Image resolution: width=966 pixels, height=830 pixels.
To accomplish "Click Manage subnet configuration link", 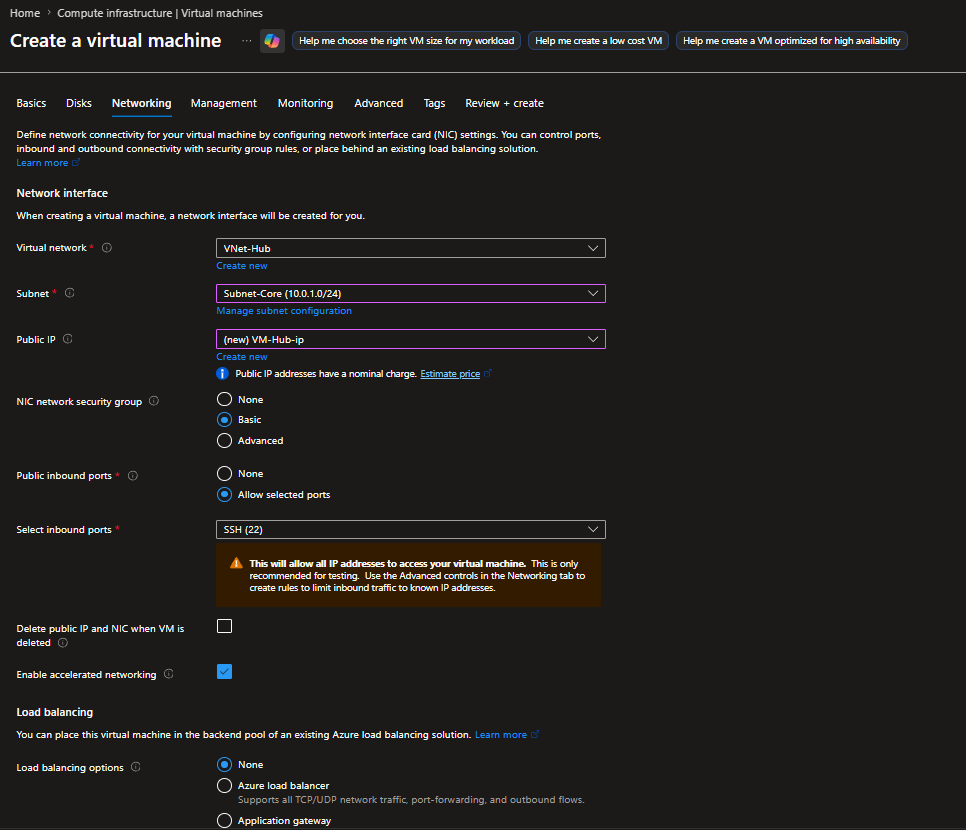I will click(284, 311).
